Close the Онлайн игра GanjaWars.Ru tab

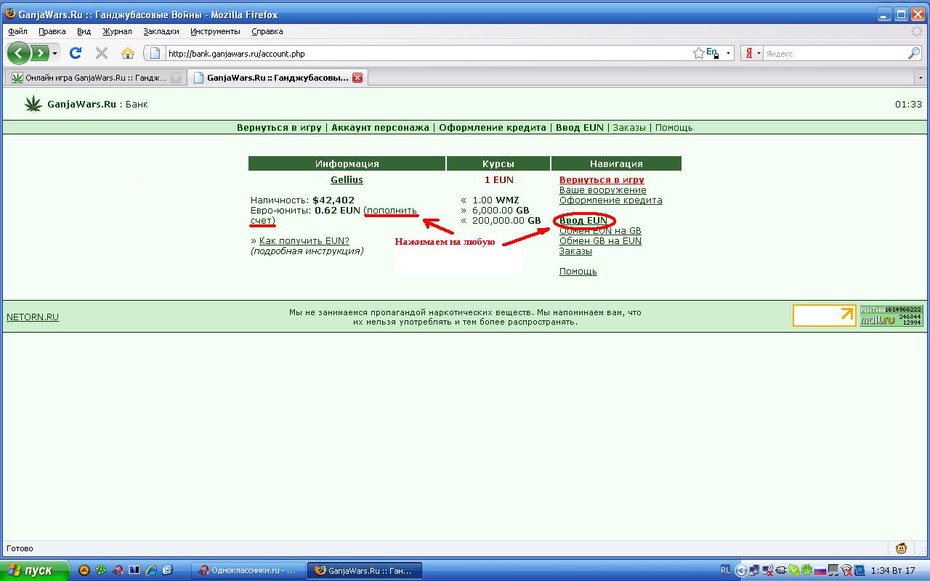click(176, 78)
